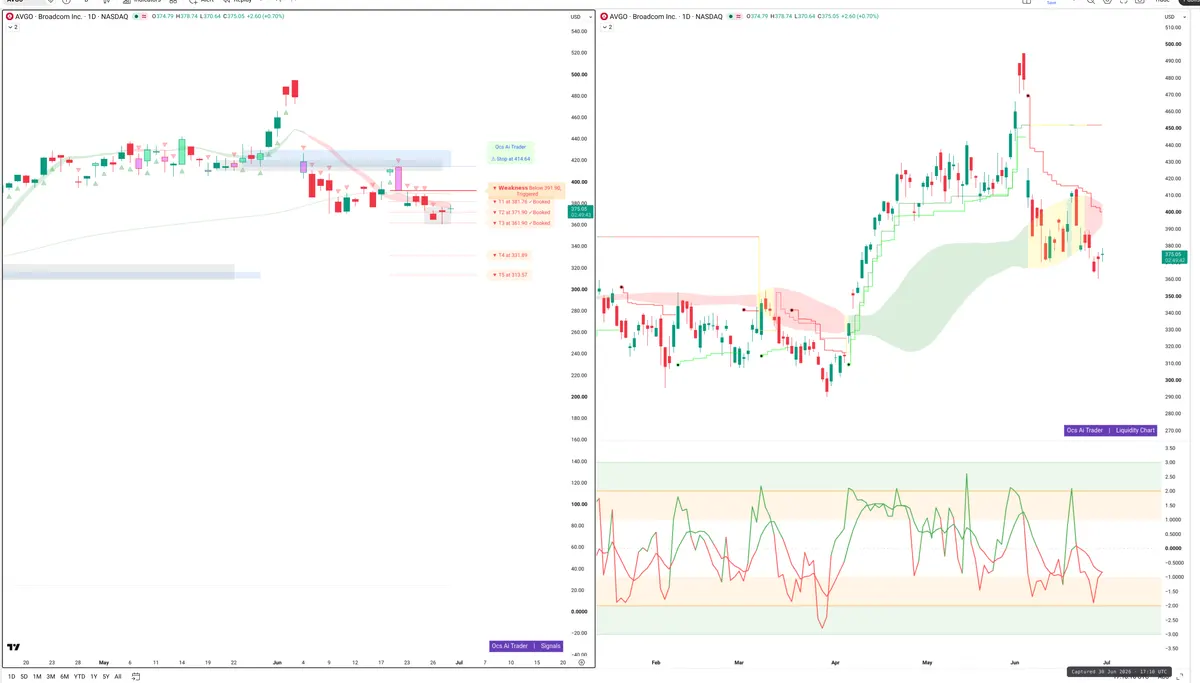Viewport: 1200px width, 683px height.
Task: Click the 'T5 at 313.57' target label
Action: (510, 275)
